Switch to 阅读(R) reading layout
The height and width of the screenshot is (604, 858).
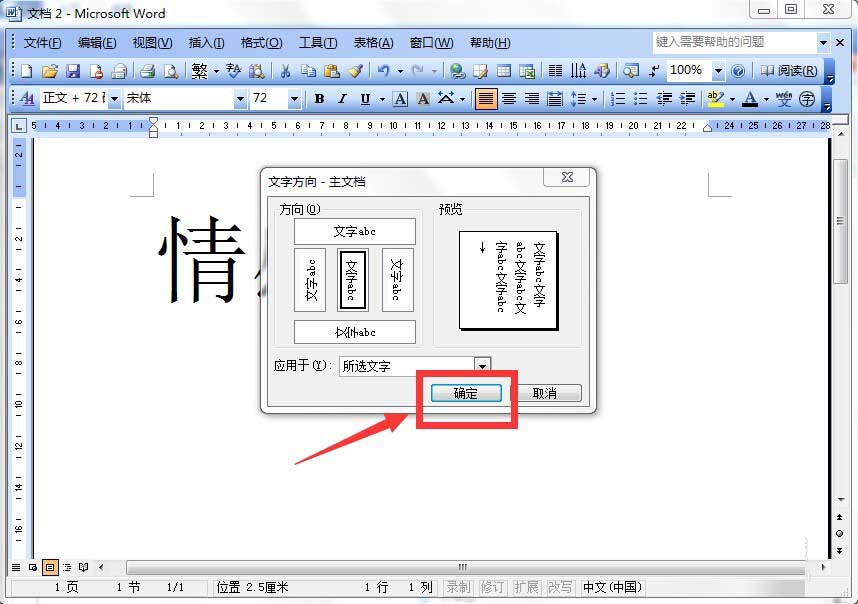[x=789, y=71]
